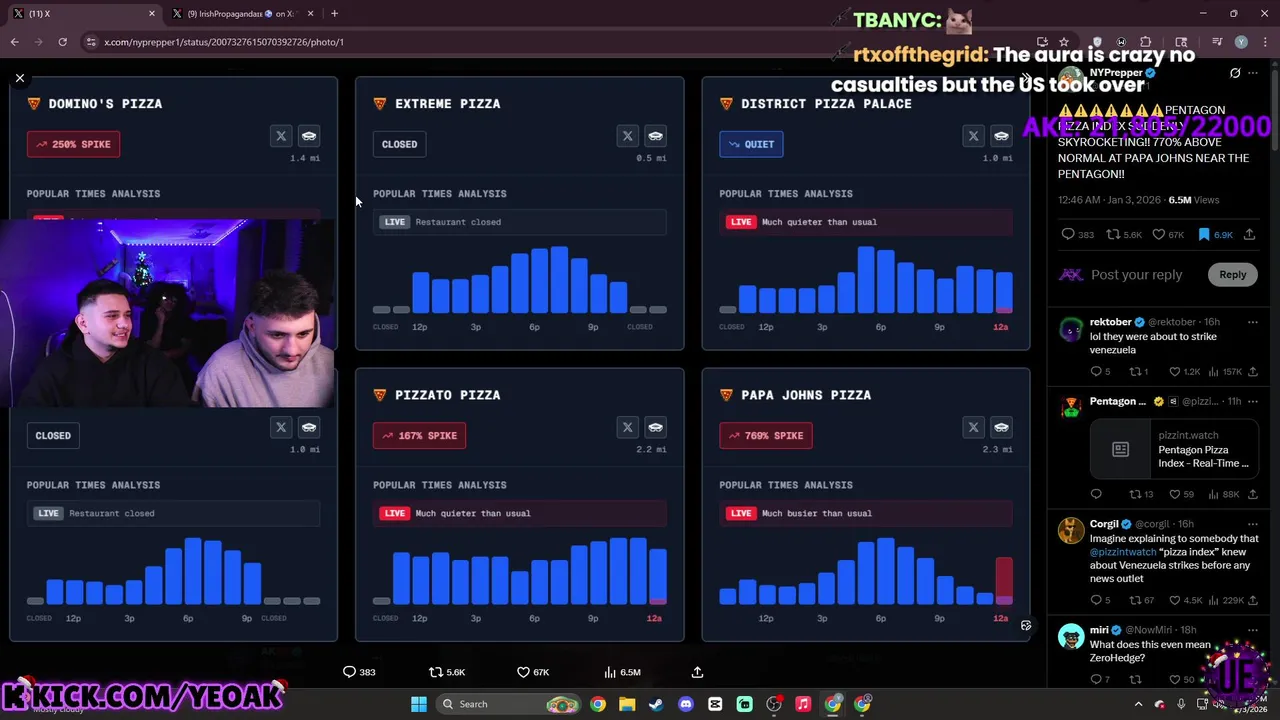Toggle the 6.9K bookmark on the post
Viewport: 1280px width, 720px height.
(1215, 234)
